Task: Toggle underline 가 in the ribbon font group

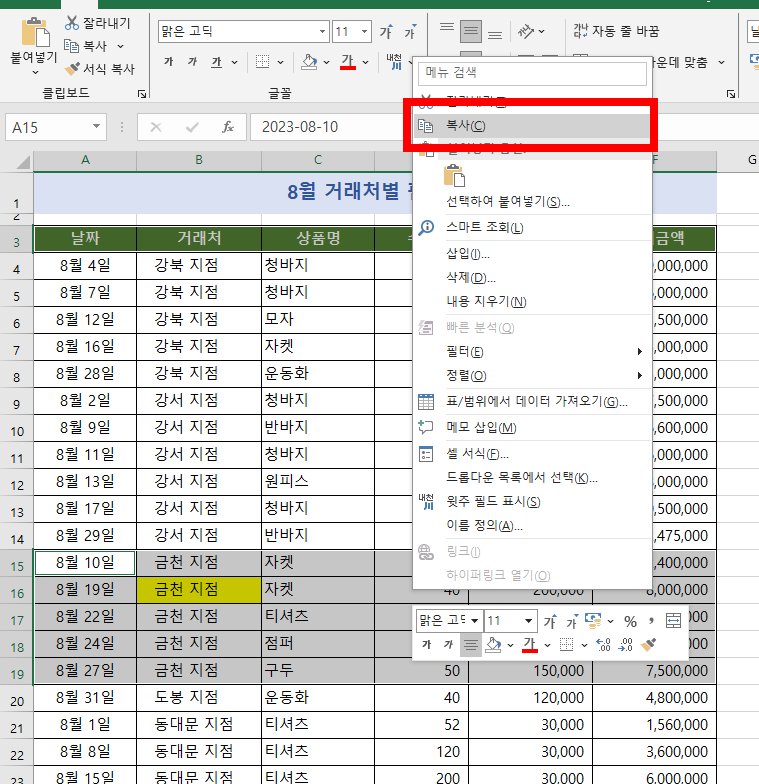Action: (216, 62)
